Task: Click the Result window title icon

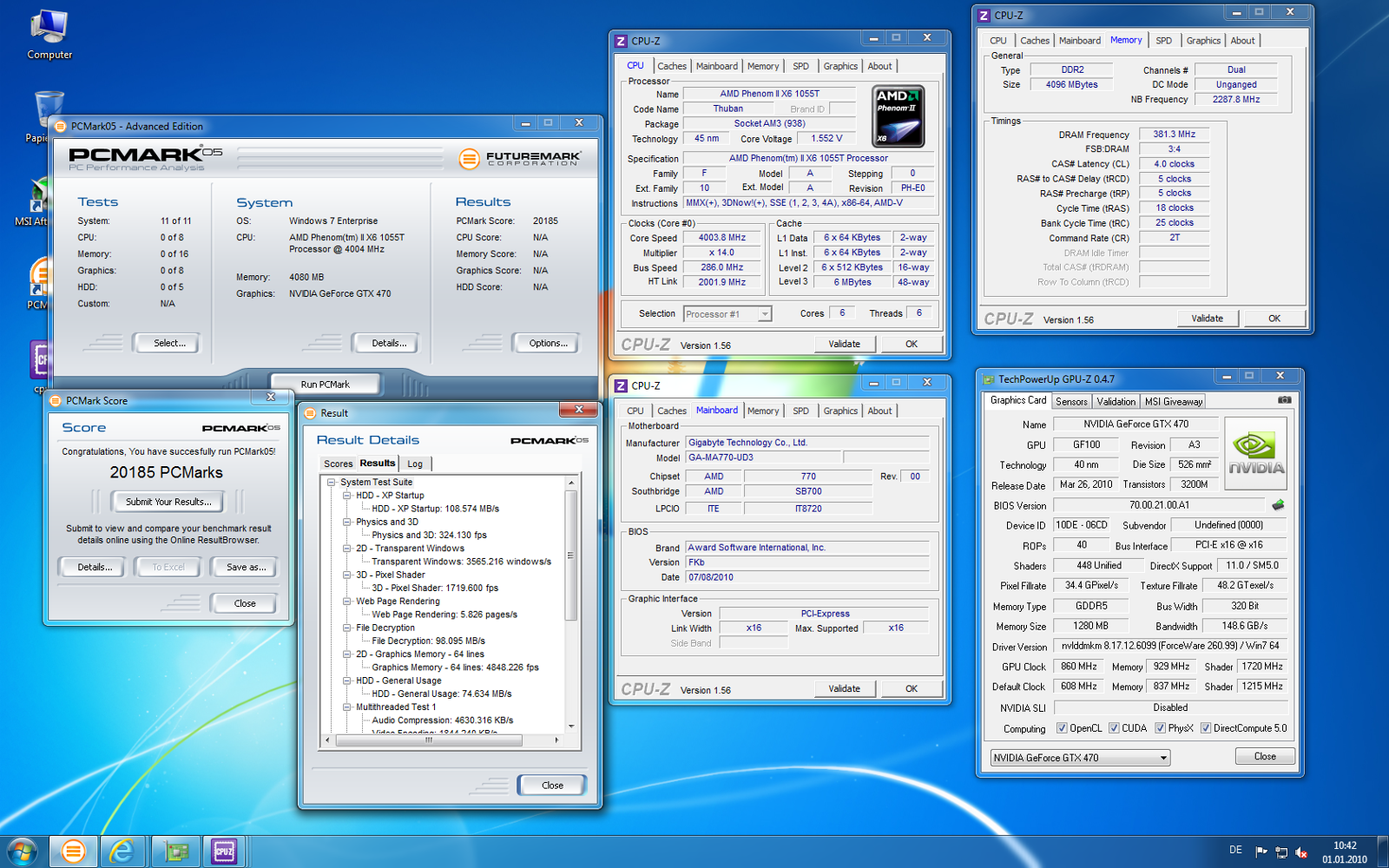Action: pyautogui.click(x=311, y=413)
